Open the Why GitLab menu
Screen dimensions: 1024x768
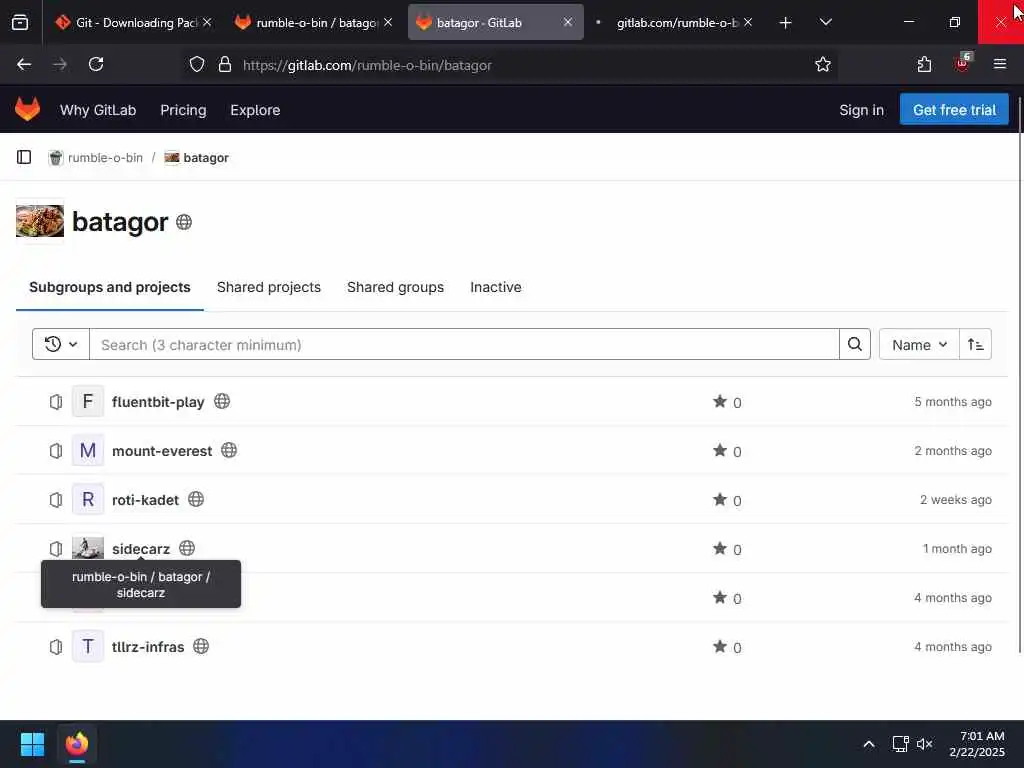[x=98, y=110]
